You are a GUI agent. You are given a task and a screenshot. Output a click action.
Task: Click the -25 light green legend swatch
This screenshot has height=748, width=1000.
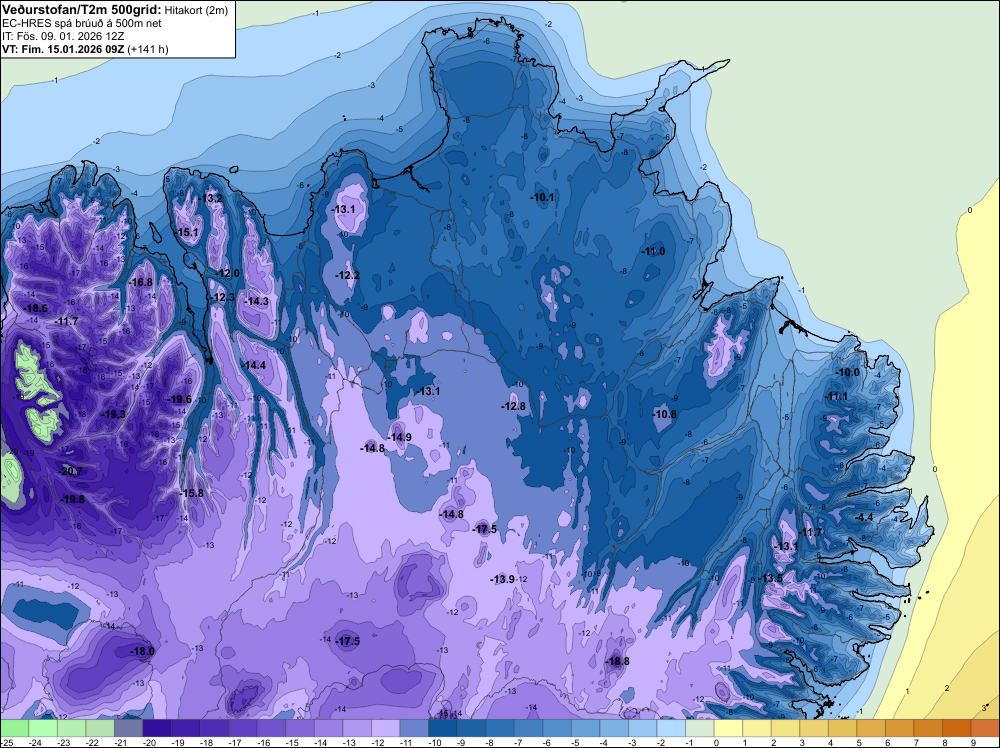(x=14, y=728)
